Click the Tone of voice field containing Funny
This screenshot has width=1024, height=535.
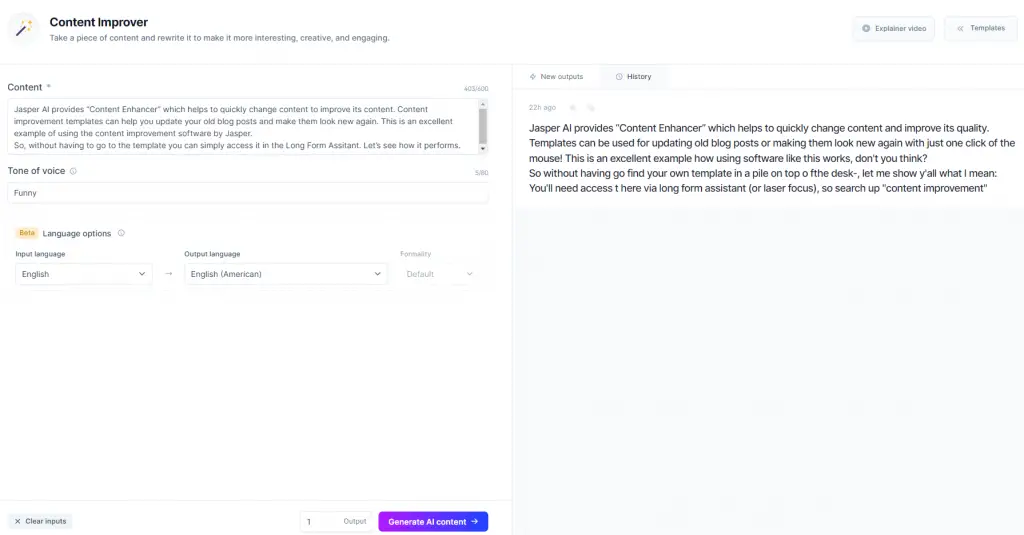248,193
